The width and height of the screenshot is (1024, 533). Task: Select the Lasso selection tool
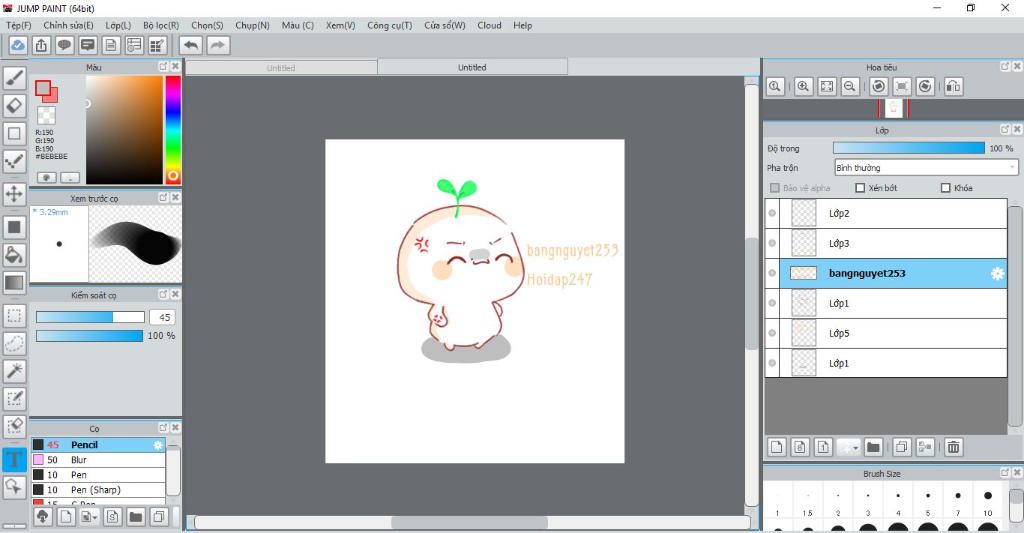(14, 344)
